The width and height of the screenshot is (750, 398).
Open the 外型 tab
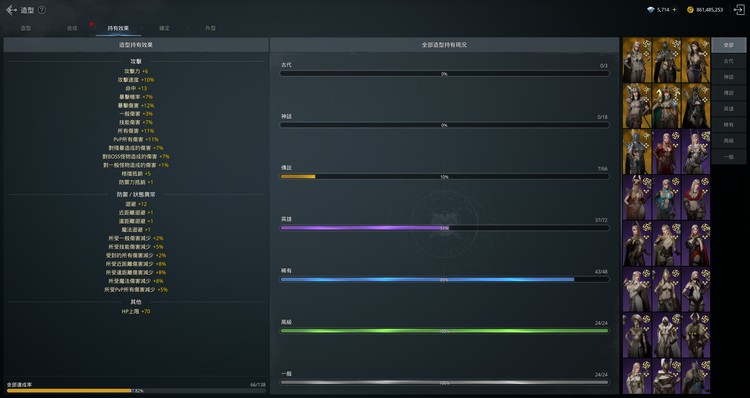point(210,28)
